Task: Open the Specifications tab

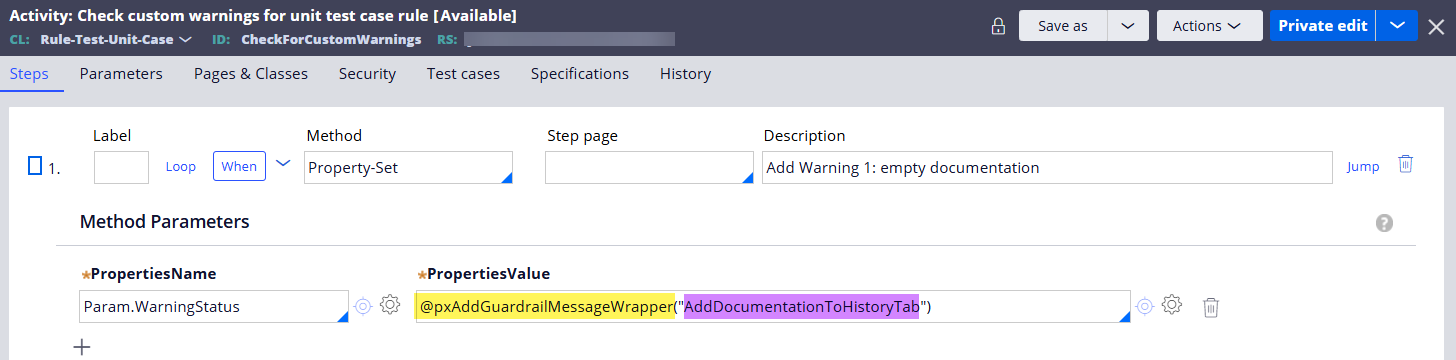Action: [x=580, y=74]
